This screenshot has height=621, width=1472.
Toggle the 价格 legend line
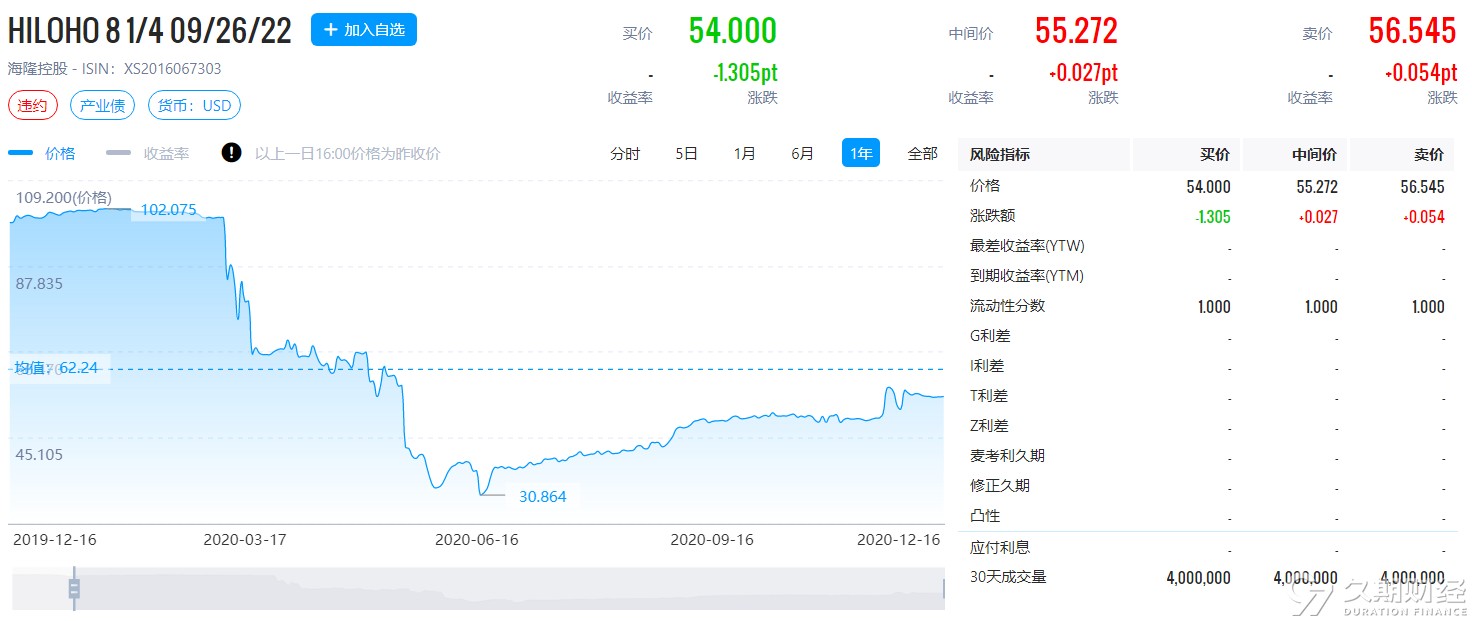pos(42,153)
